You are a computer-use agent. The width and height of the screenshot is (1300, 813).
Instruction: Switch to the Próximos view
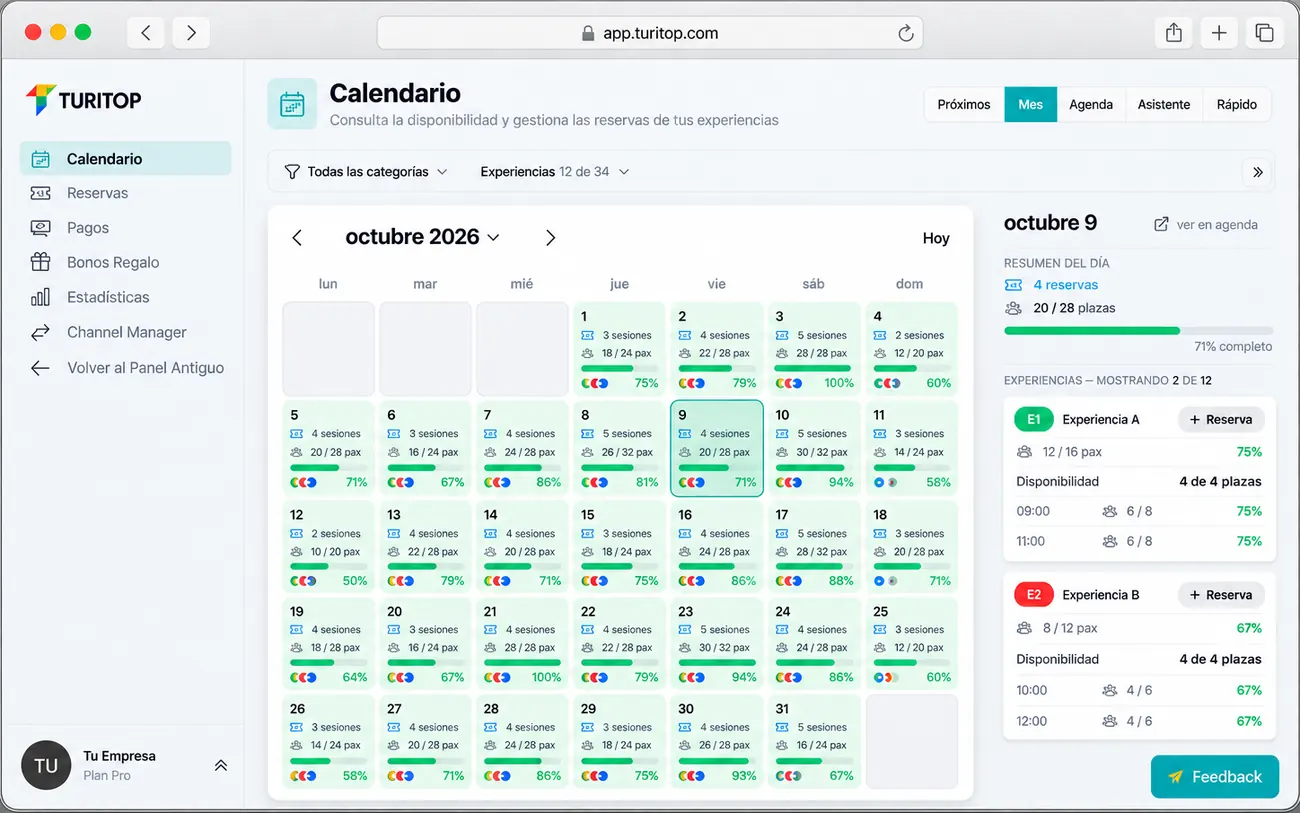click(x=964, y=104)
